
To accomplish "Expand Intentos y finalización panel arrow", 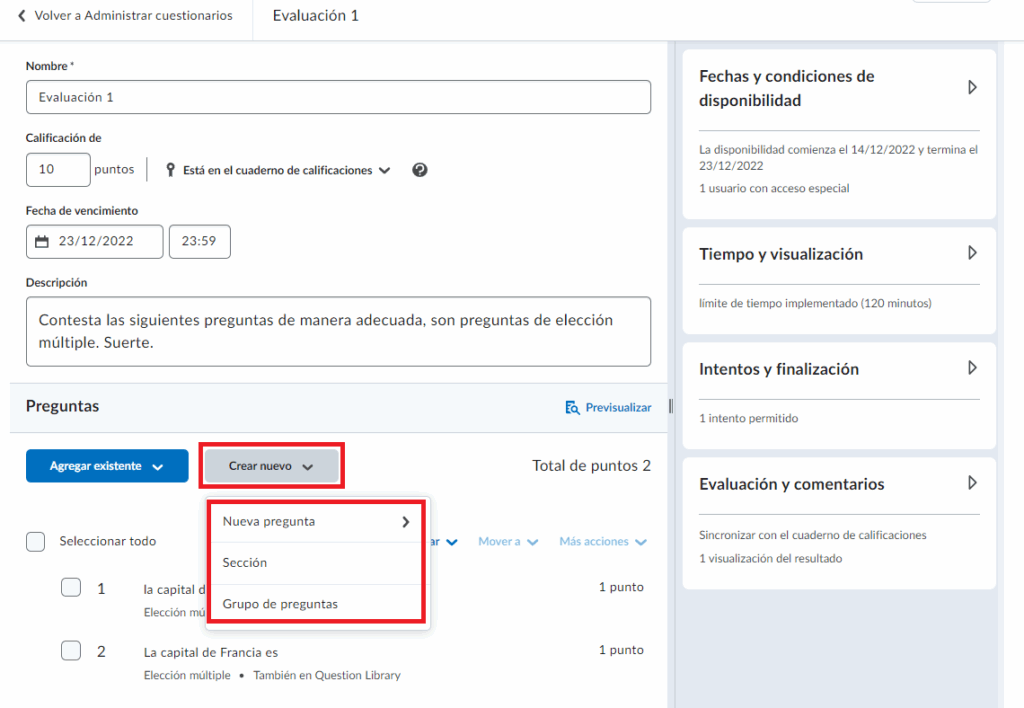I will 971,368.
